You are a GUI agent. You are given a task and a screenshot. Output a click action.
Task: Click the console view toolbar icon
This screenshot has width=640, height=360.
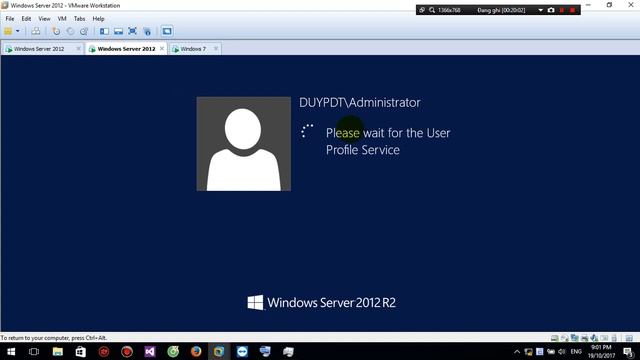(167, 31)
